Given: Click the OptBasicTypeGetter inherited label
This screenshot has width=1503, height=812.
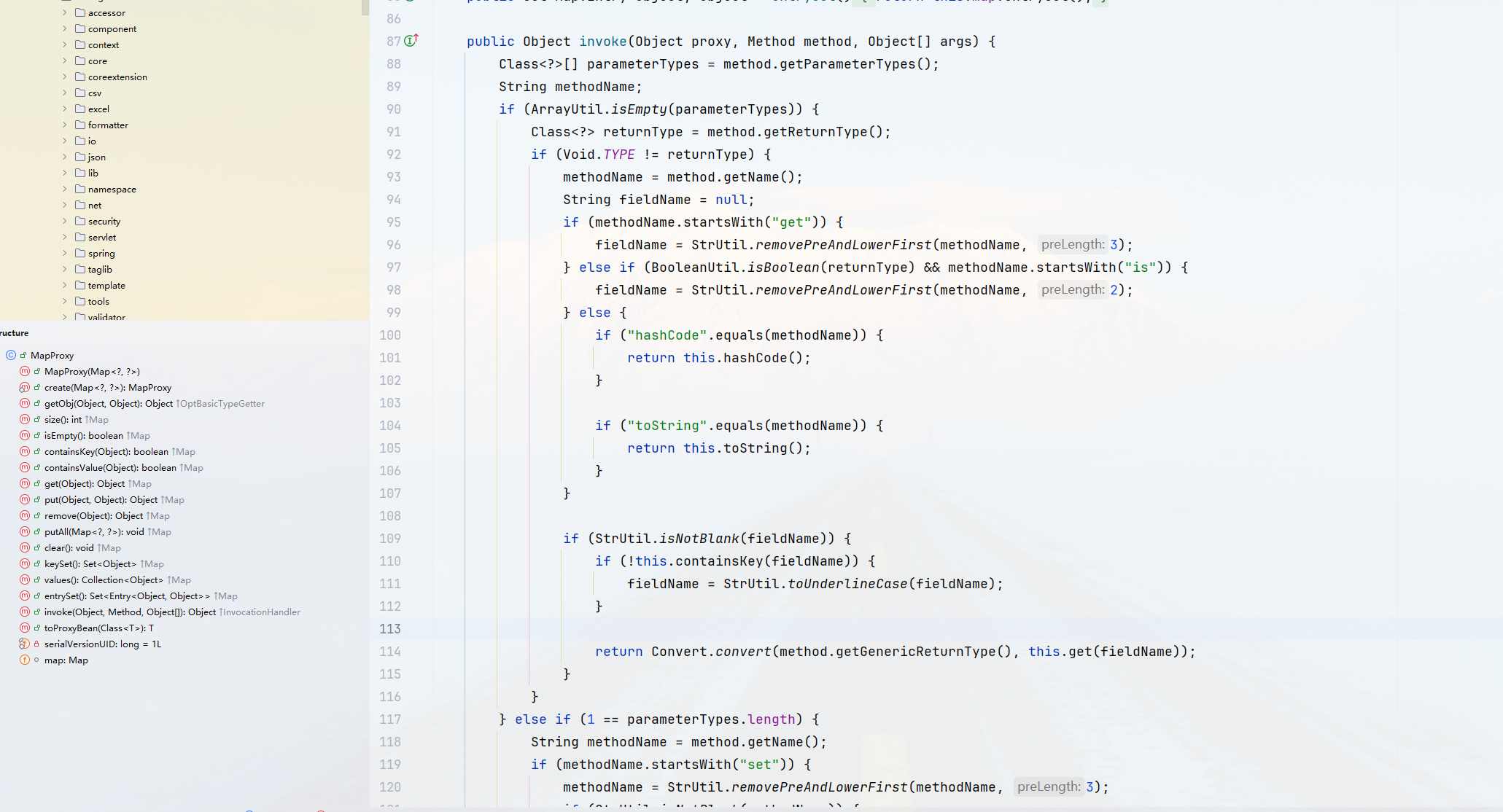Looking at the screenshot, I should click(x=221, y=403).
